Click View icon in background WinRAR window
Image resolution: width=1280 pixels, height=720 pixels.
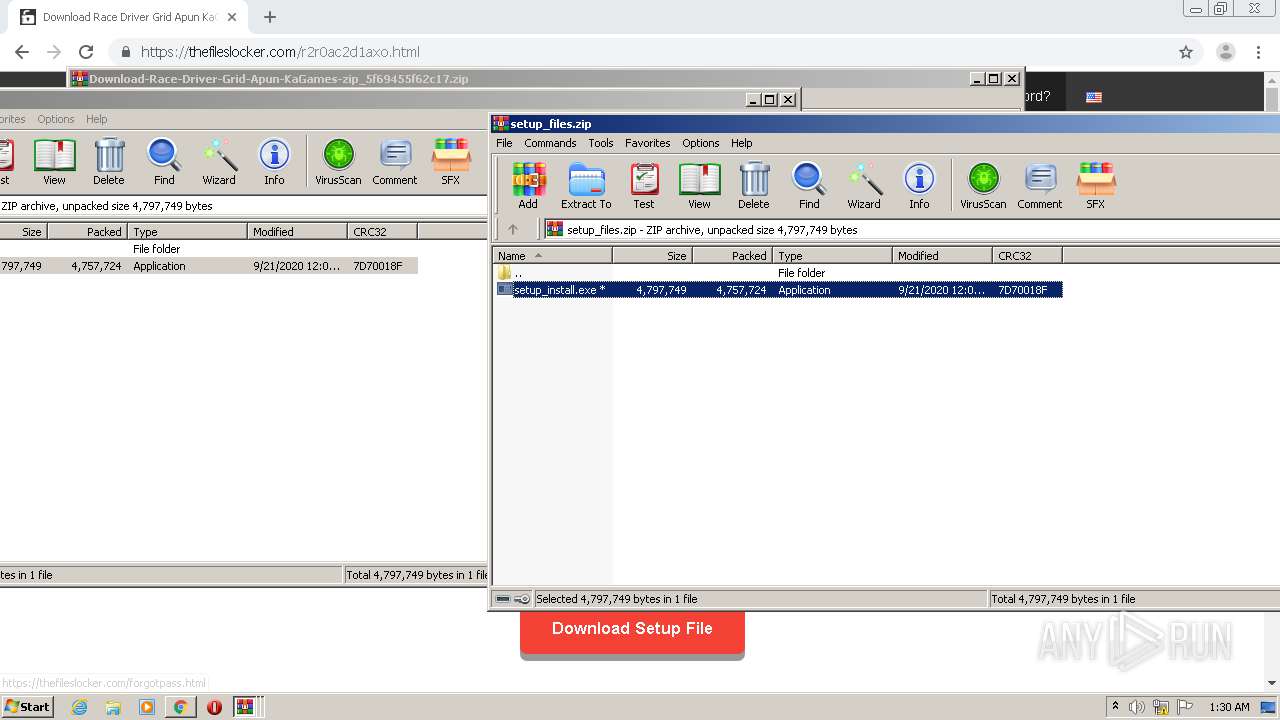(x=54, y=162)
